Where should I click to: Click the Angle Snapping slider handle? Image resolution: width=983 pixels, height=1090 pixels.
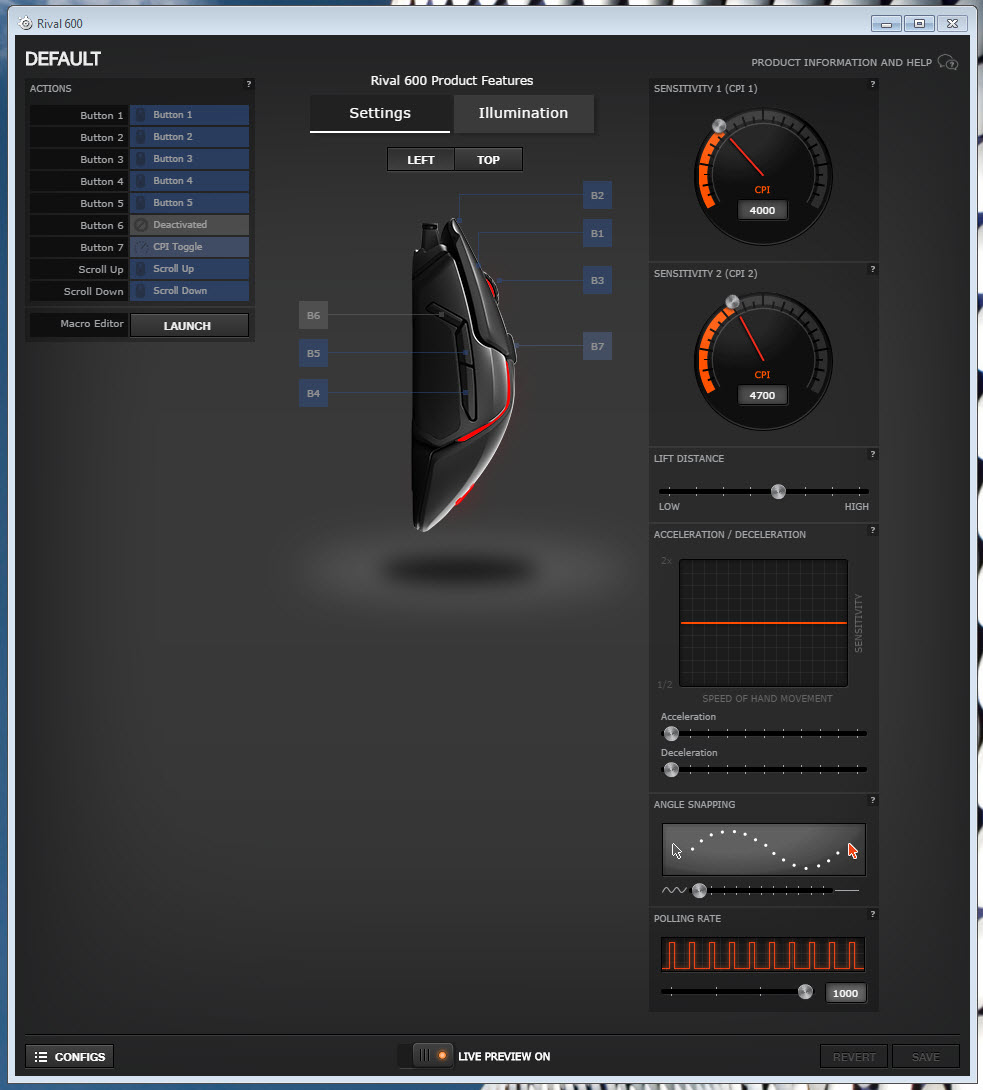coord(699,890)
